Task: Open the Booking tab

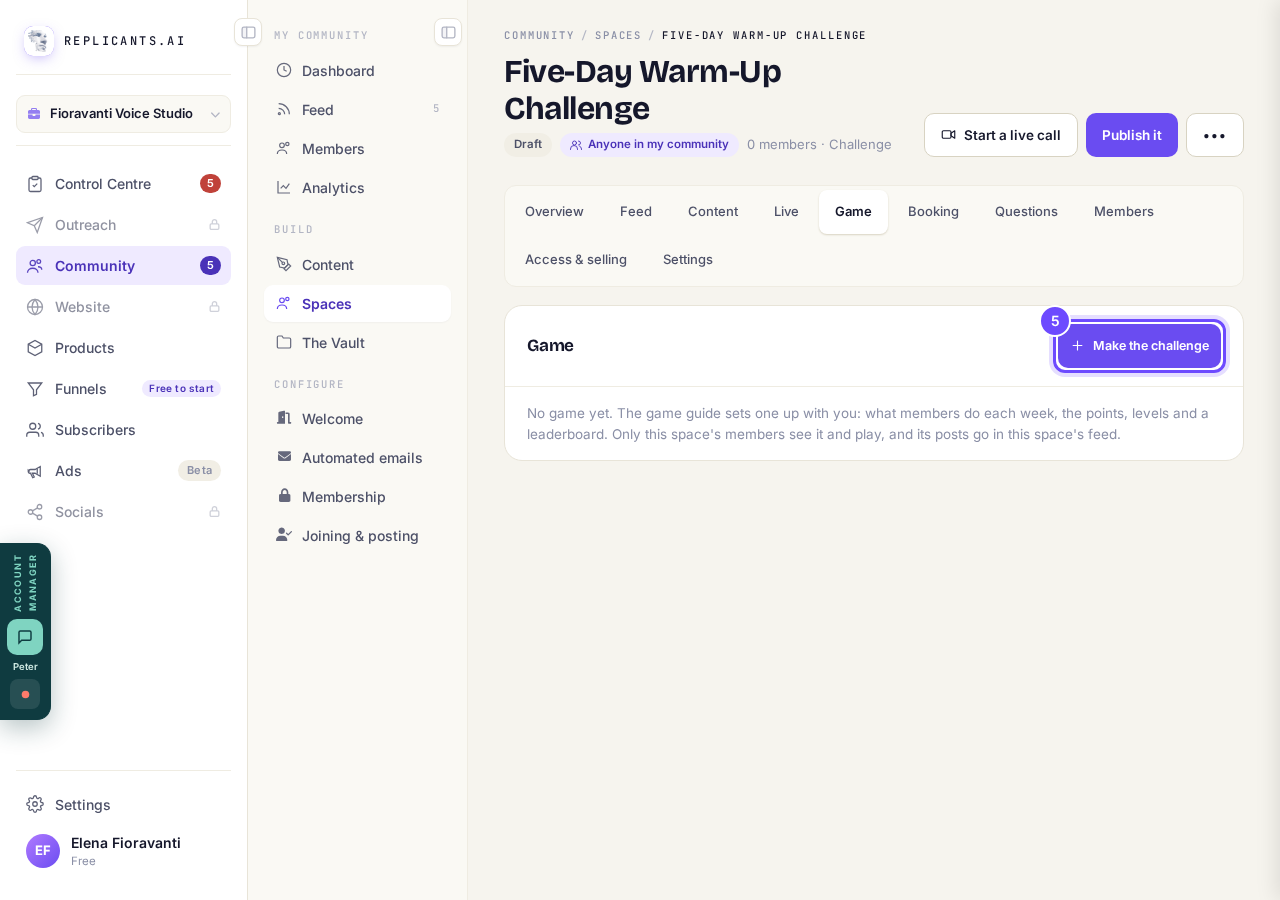Action: coord(933,212)
